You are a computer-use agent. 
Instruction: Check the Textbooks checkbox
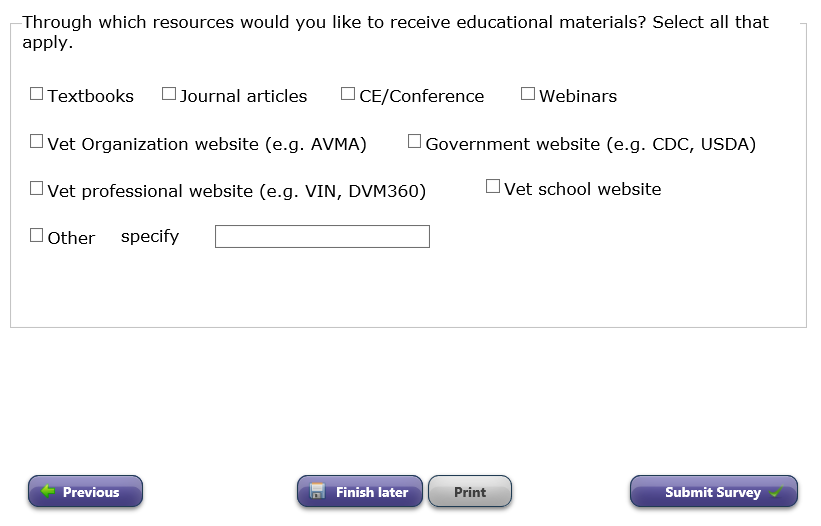tap(37, 94)
